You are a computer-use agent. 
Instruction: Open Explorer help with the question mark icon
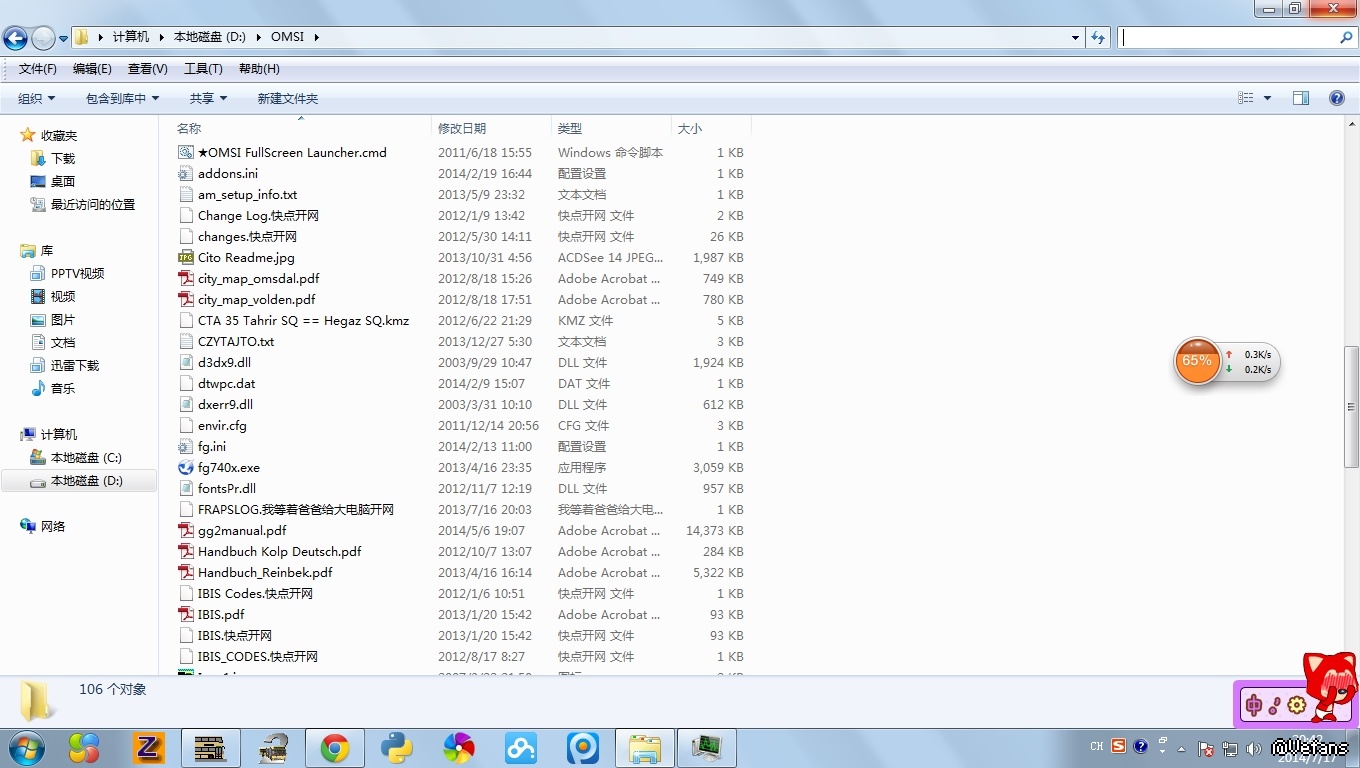coord(1336,98)
